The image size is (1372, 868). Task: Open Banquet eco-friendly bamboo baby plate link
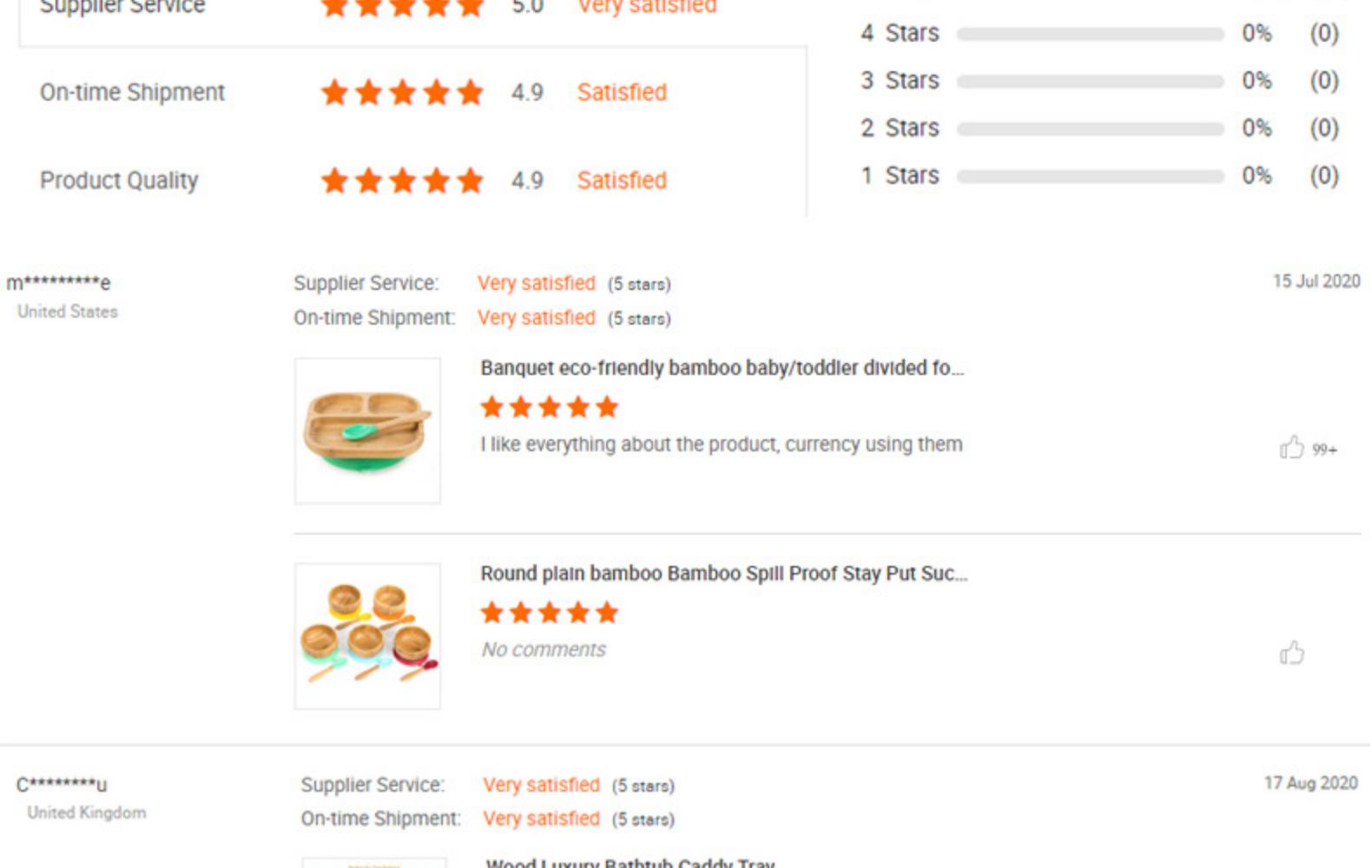[722, 368]
